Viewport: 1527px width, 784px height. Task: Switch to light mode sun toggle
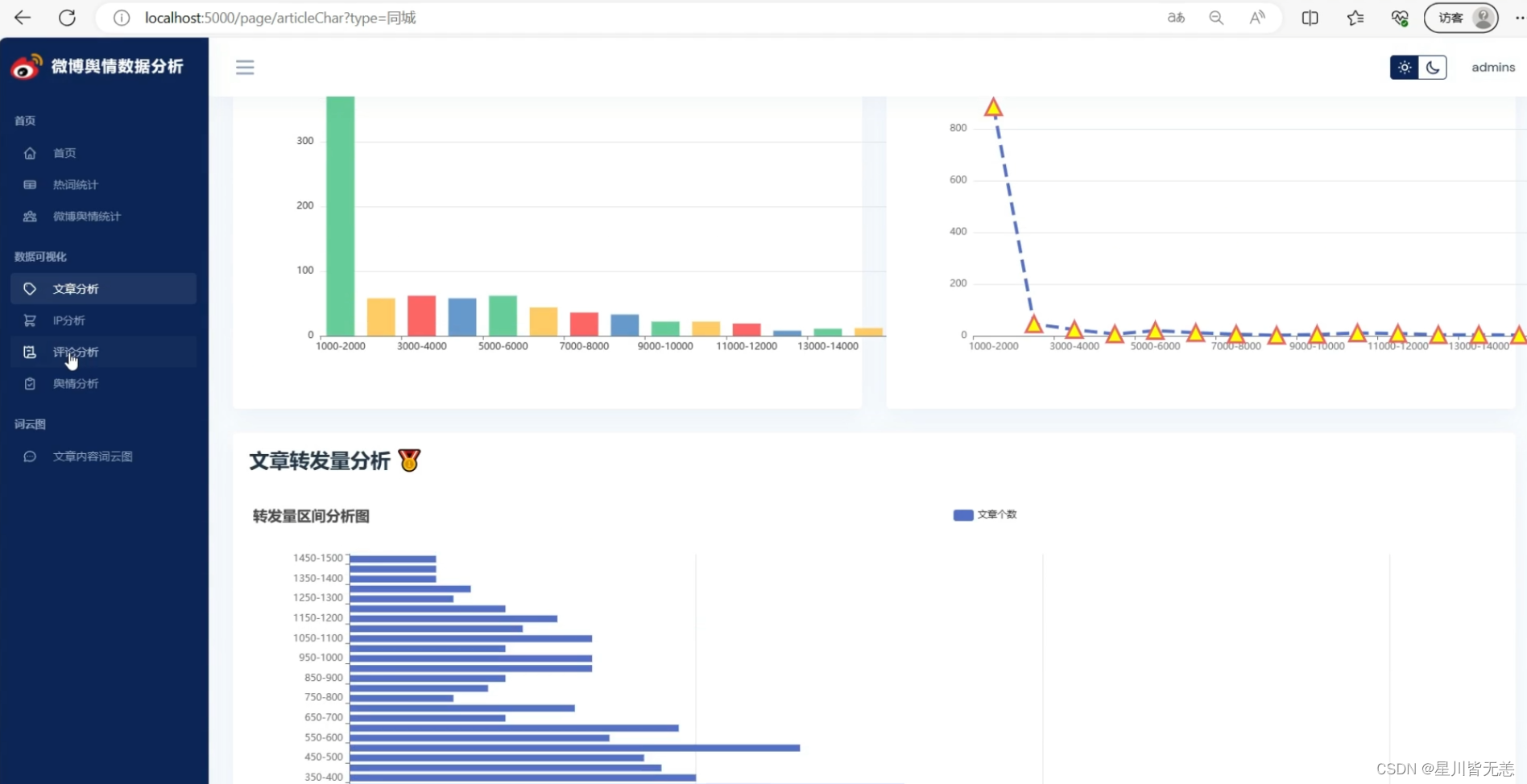pos(1405,68)
